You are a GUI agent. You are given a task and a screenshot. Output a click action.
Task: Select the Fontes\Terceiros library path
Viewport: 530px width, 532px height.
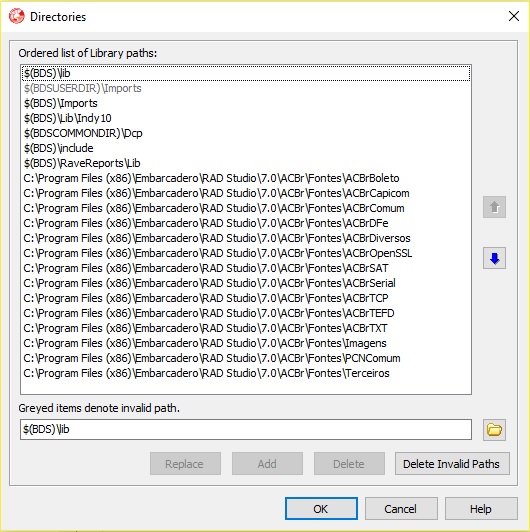click(246, 373)
